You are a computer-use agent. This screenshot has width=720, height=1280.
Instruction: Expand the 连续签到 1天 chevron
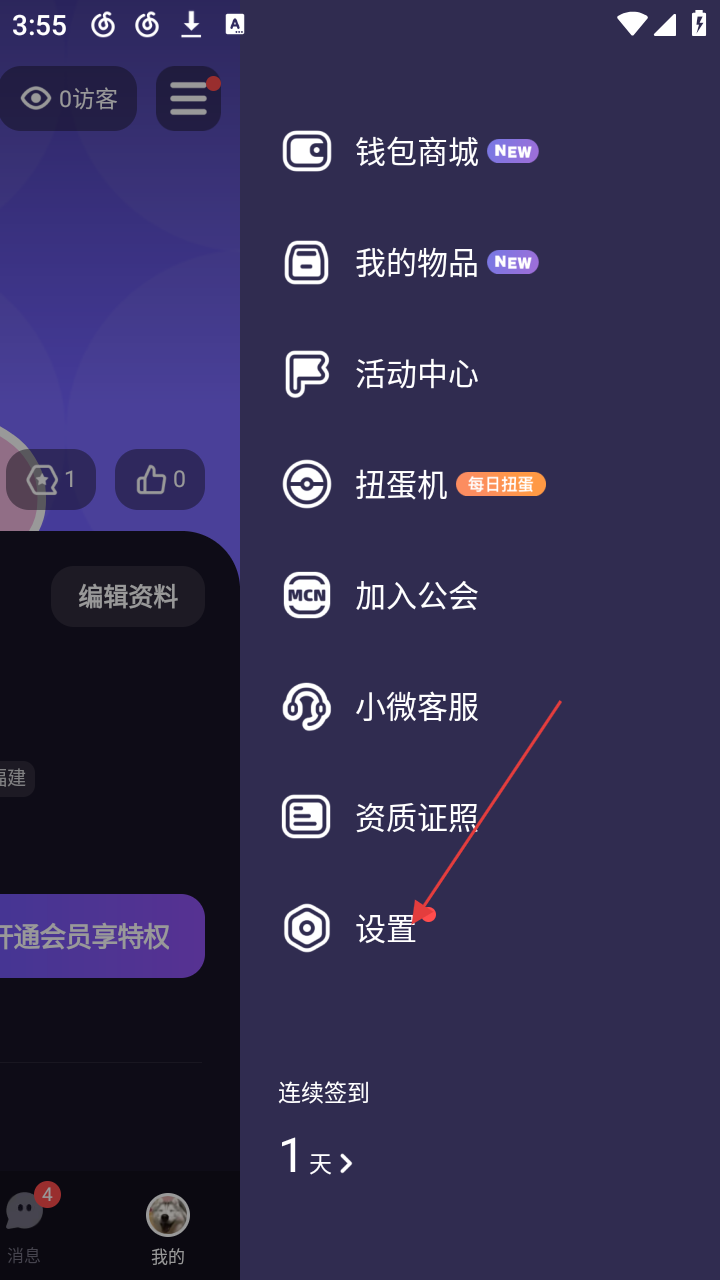(x=346, y=1163)
